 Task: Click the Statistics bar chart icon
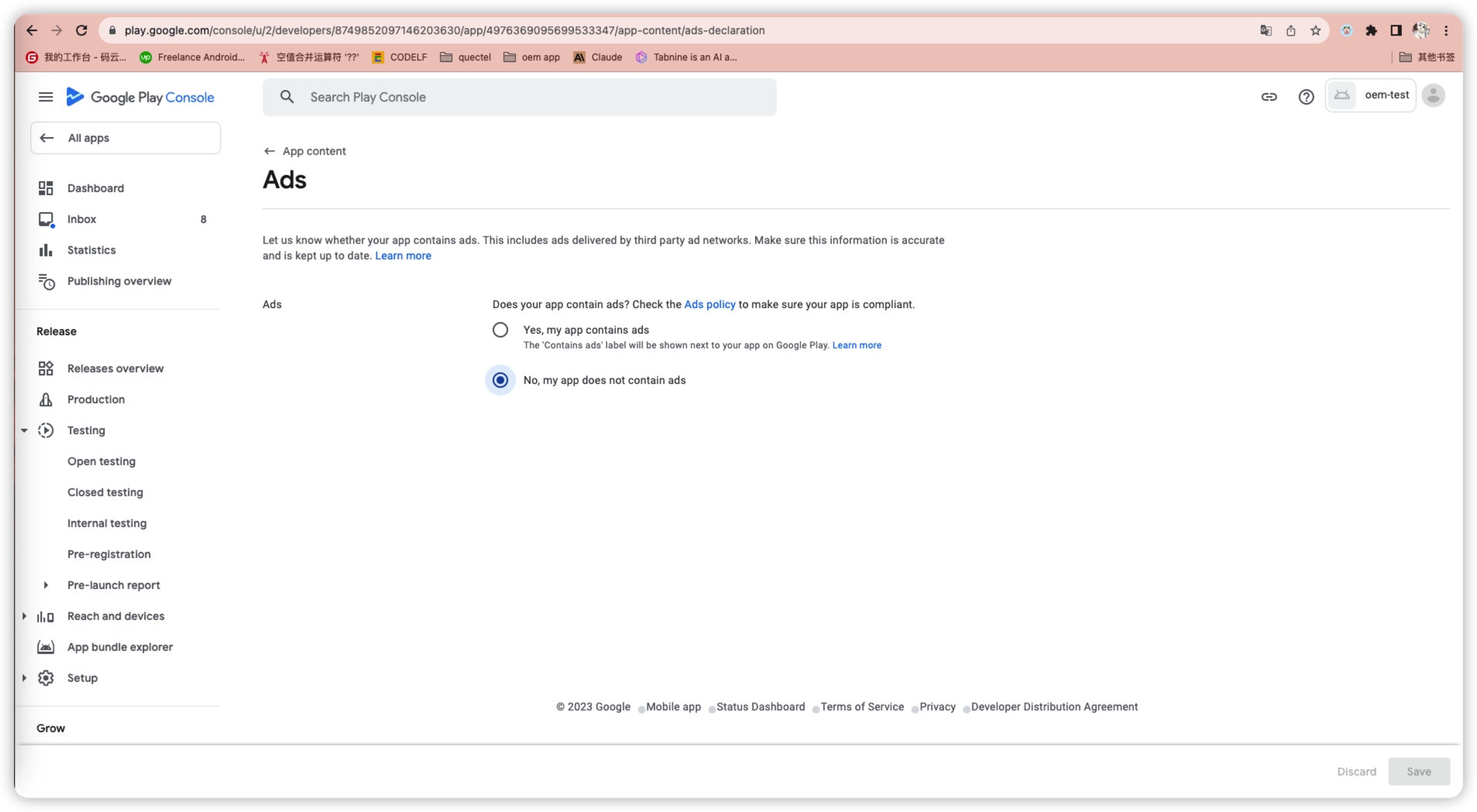(46, 250)
